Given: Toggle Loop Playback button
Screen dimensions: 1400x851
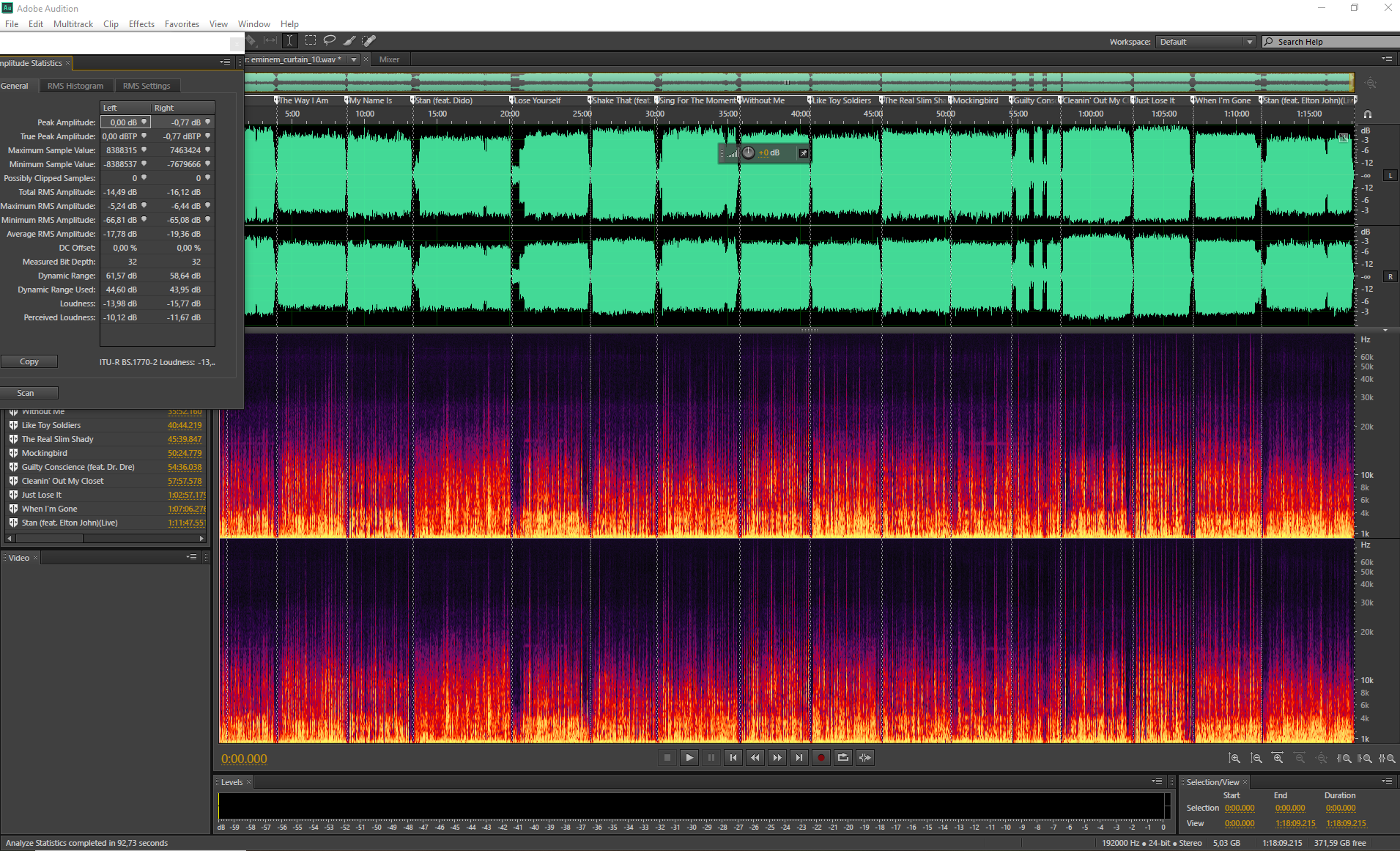Looking at the screenshot, I should click(843, 758).
